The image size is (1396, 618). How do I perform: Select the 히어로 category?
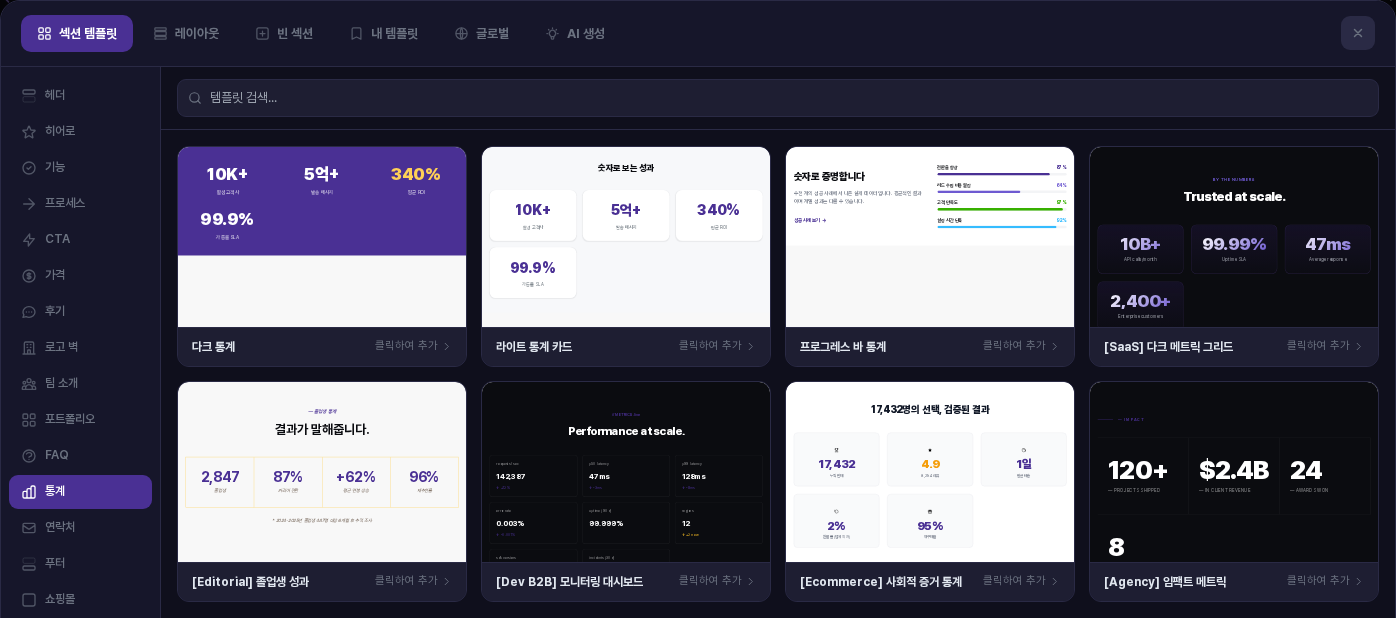click(80, 131)
